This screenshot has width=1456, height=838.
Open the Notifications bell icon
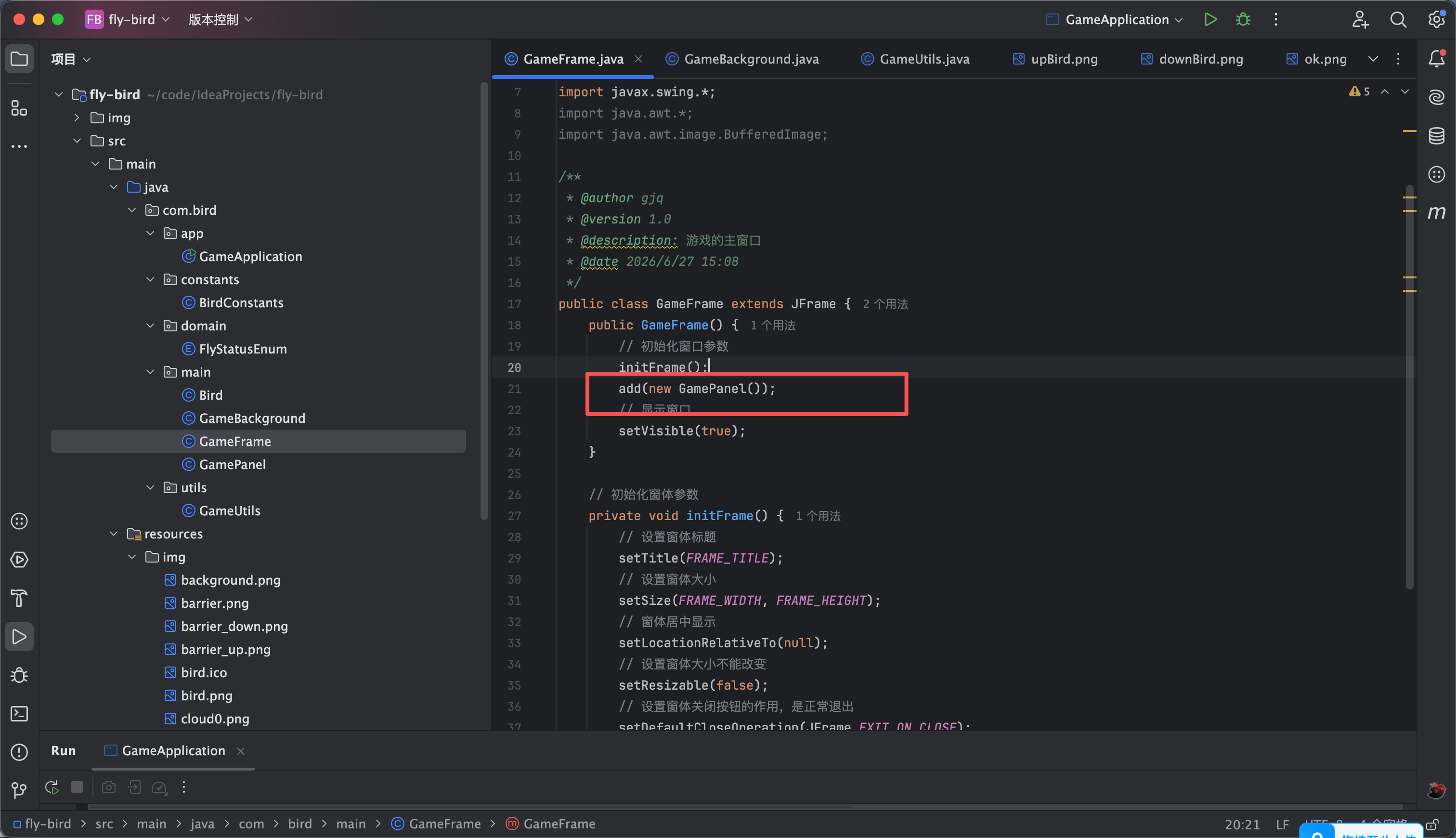coord(1436,59)
